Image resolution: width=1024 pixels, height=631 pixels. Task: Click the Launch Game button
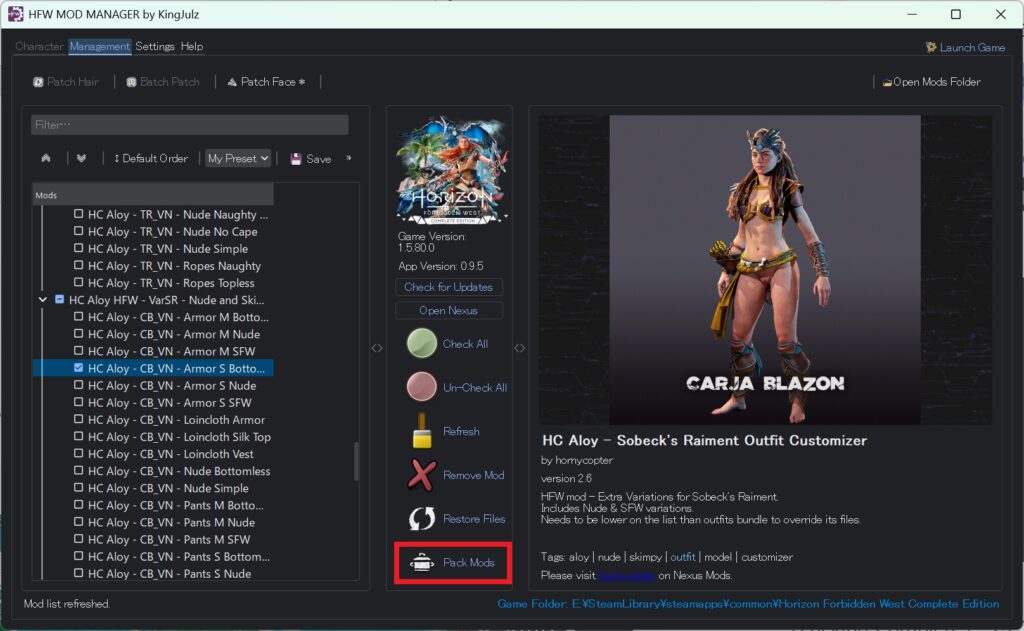(965, 47)
